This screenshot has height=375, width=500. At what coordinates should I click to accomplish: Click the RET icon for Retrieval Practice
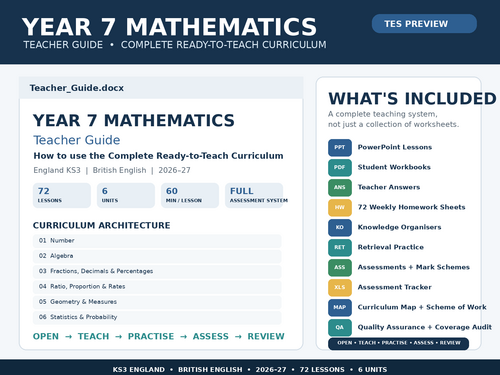[x=340, y=247]
